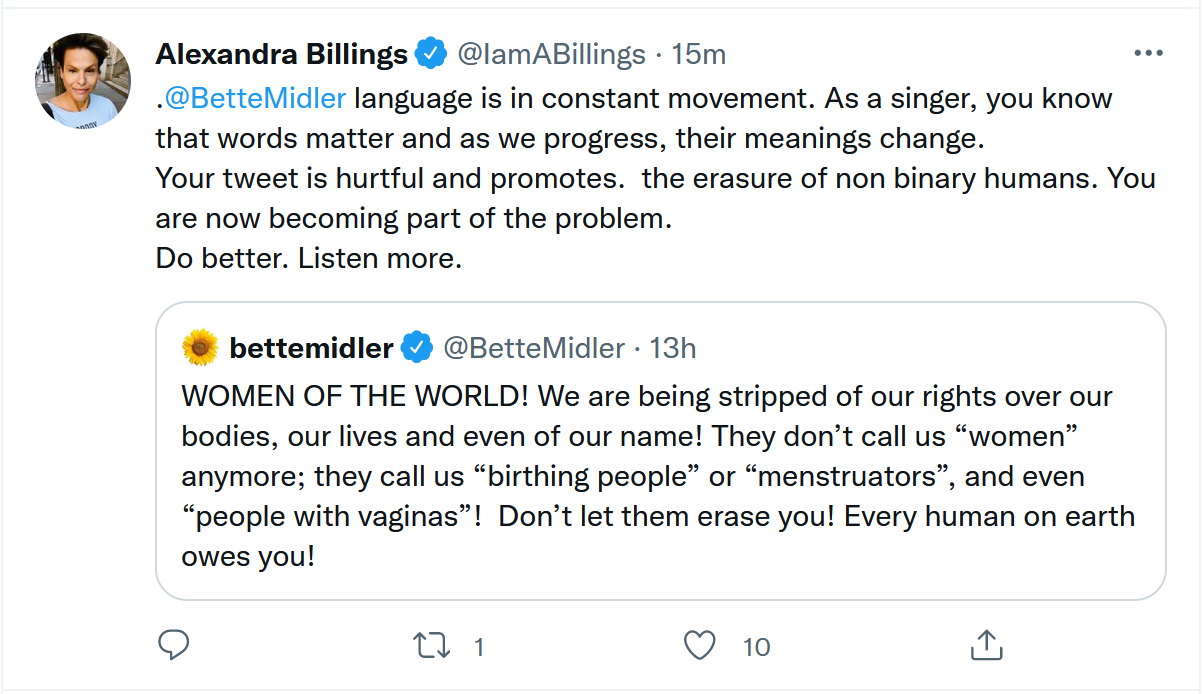Open the 13h timestamp of quoted tweet
The height and width of the screenshot is (694, 1203).
click(x=672, y=348)
